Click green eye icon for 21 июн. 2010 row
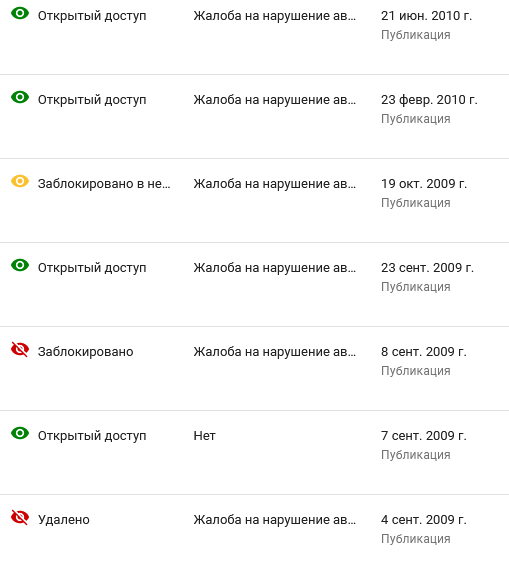This screenshot has width=509, height=578. (20, 14)
